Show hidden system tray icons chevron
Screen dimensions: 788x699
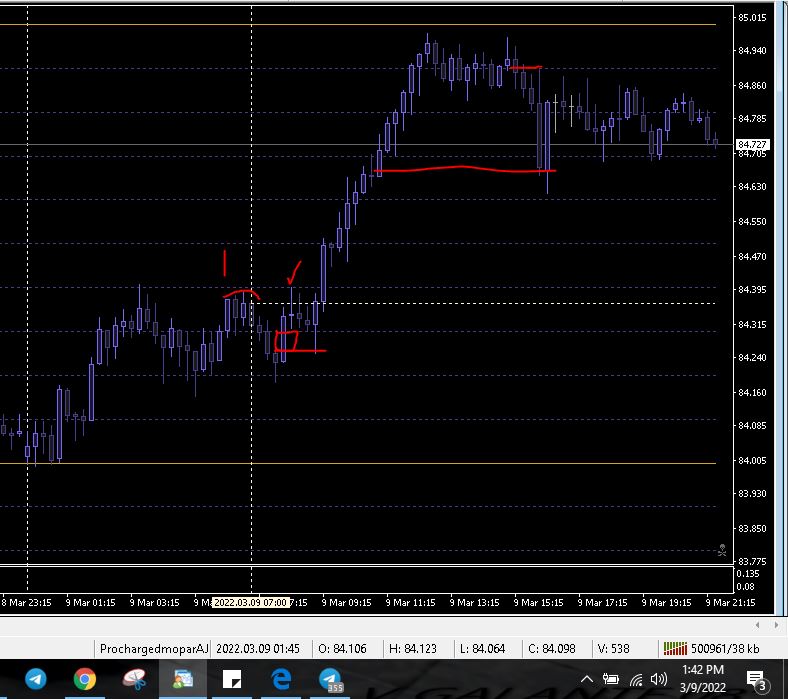586,680
